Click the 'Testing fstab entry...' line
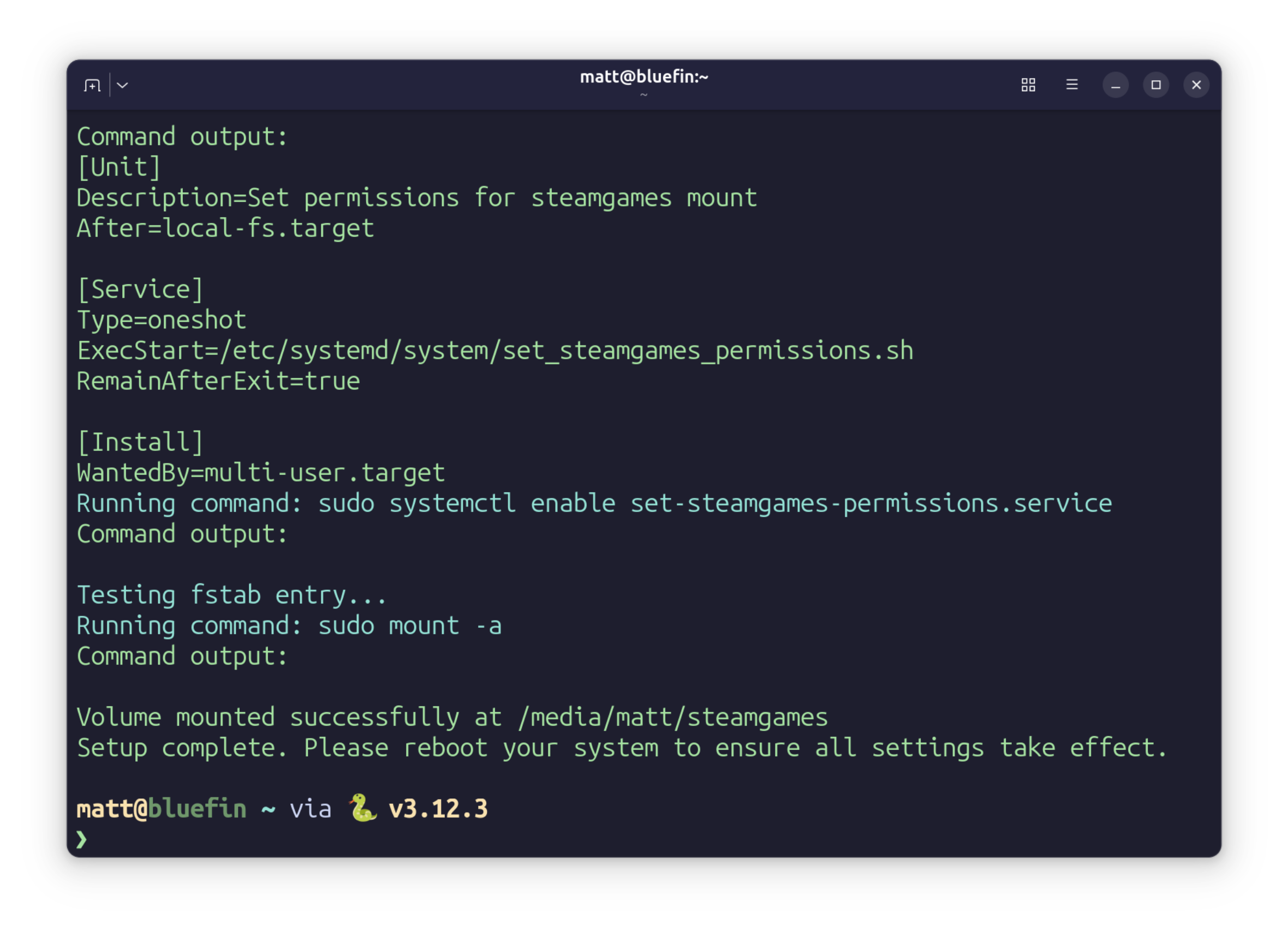1288x931 pixels. point(232,595)
